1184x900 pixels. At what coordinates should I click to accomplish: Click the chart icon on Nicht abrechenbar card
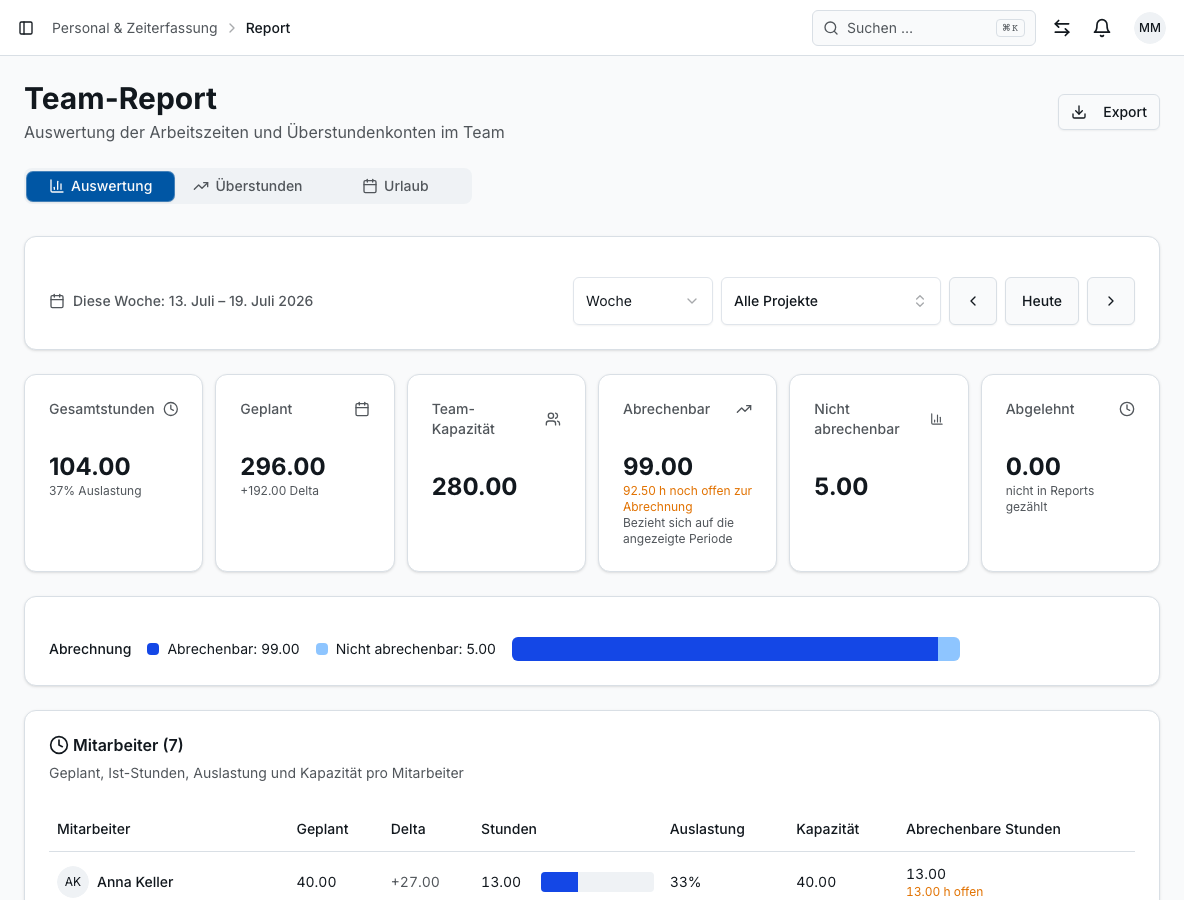936,419
